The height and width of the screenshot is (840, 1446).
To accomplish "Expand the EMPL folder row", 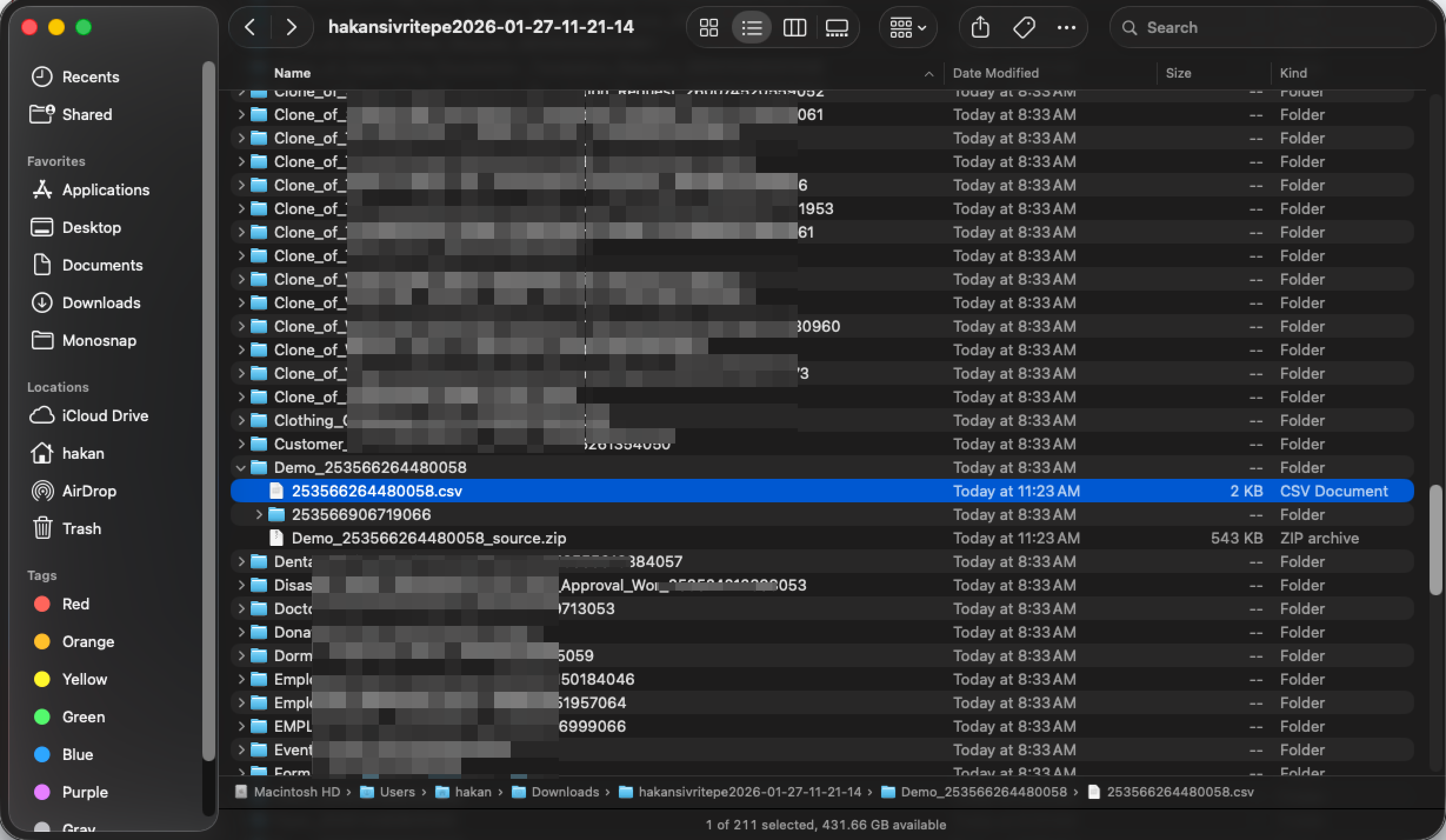I will [241, 726].
